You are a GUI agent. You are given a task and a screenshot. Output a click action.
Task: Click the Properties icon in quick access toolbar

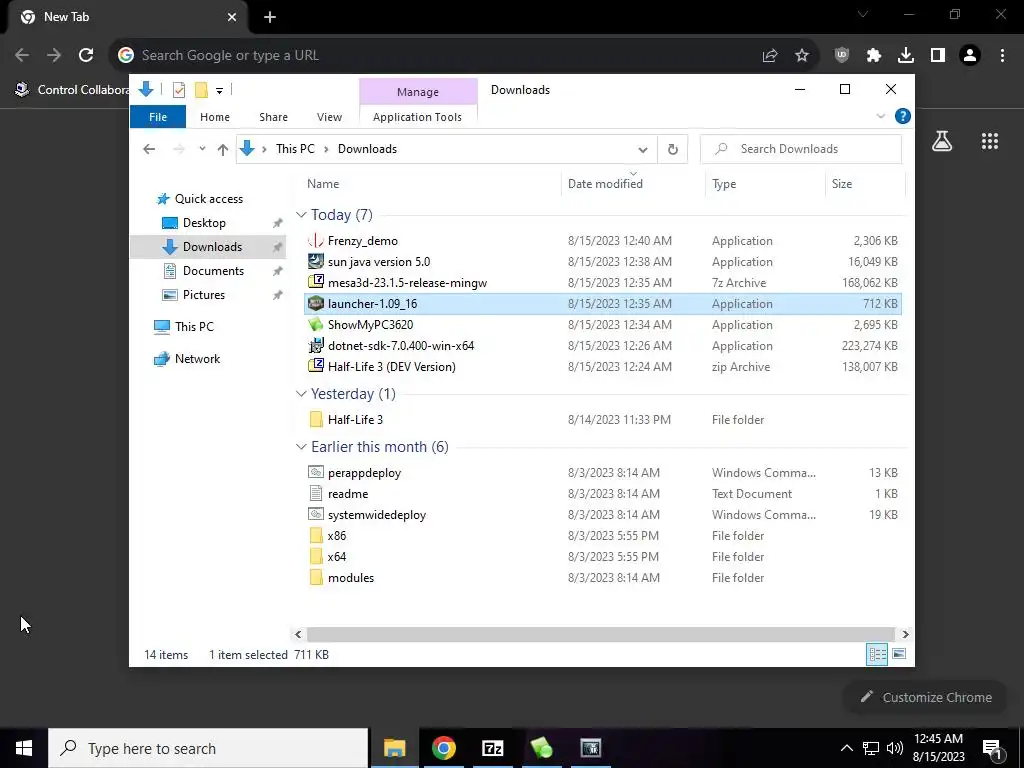point(179,90)
